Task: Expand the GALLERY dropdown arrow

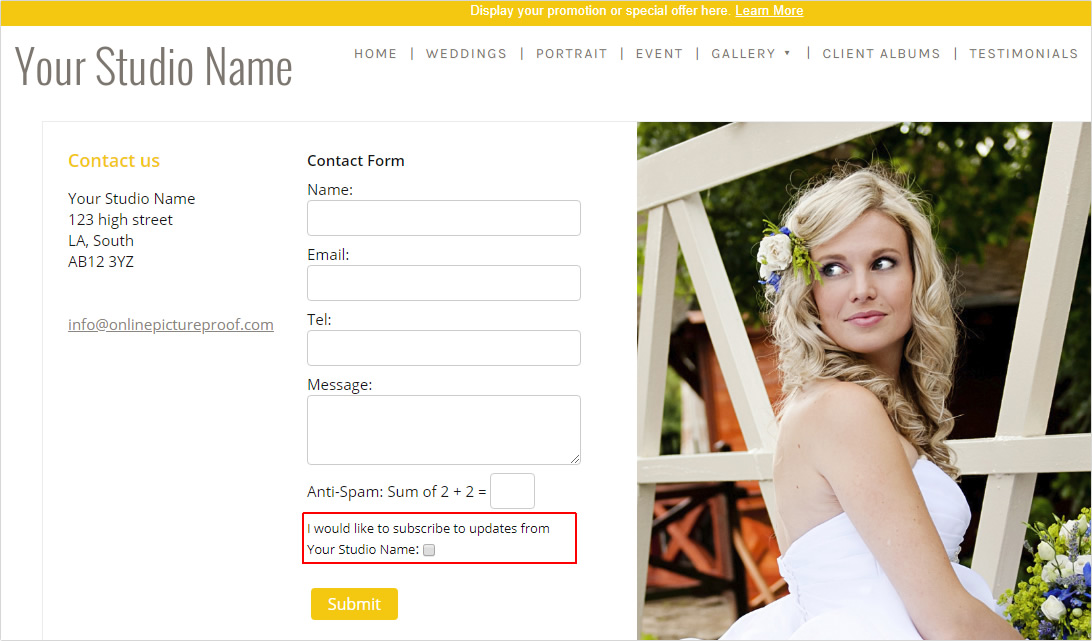Action: click(788, 53)
